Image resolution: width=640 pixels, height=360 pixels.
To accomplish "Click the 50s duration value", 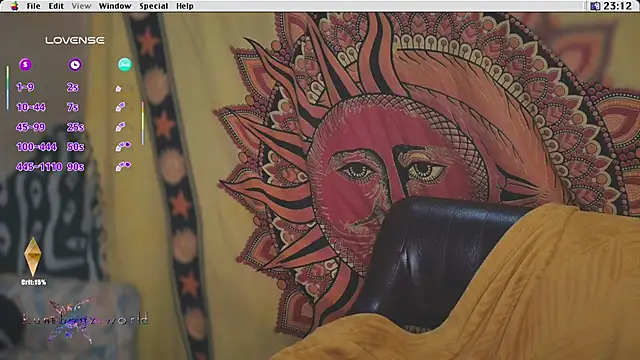I will pyautogui.click(x=76, y=147).
